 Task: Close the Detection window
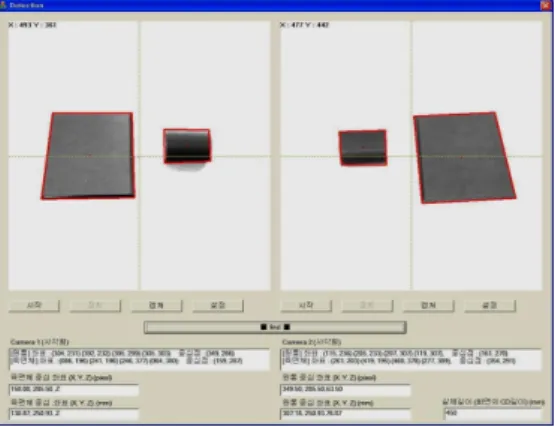545,5
